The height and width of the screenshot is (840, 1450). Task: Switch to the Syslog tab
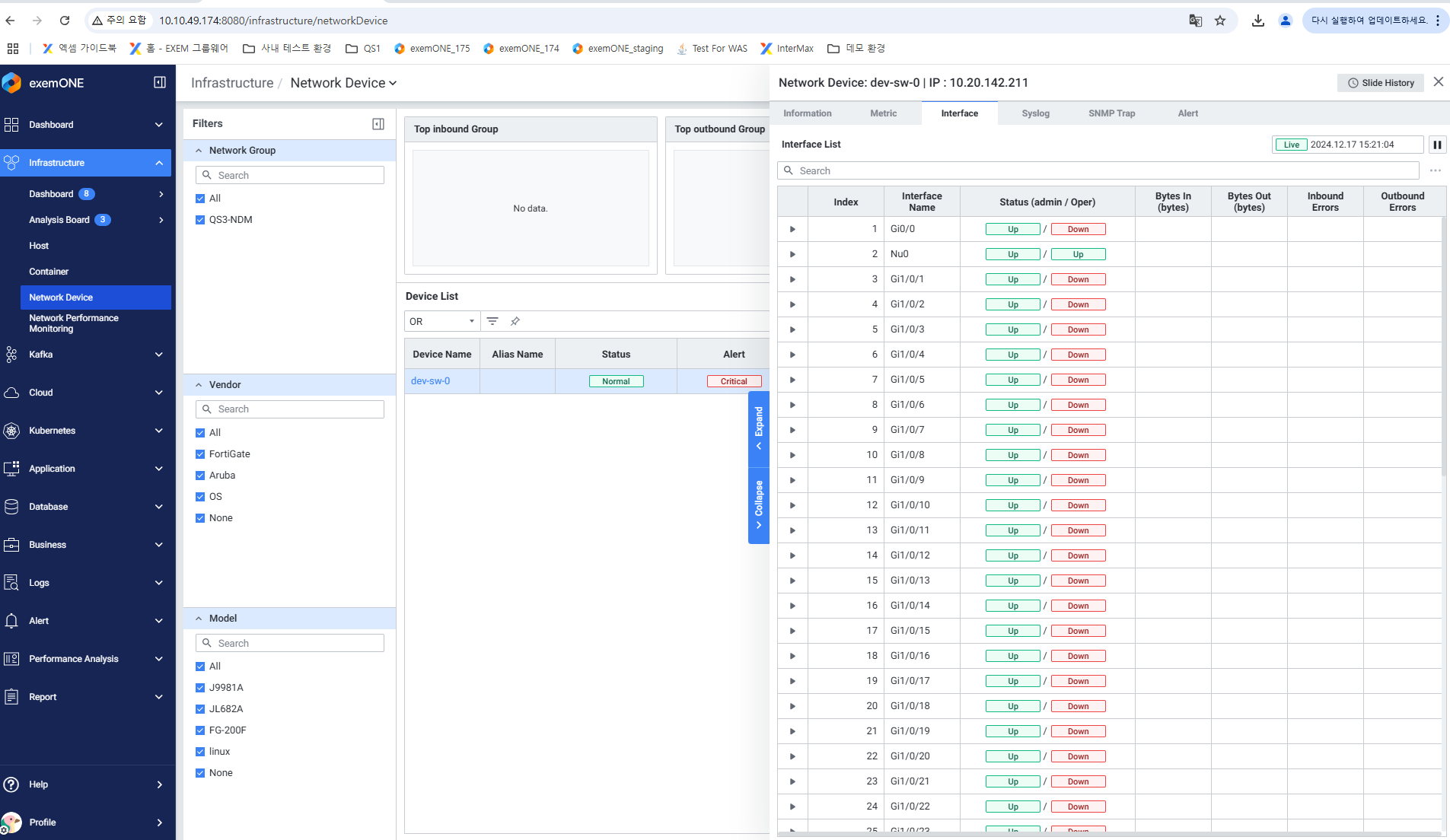coord(1035,113)
